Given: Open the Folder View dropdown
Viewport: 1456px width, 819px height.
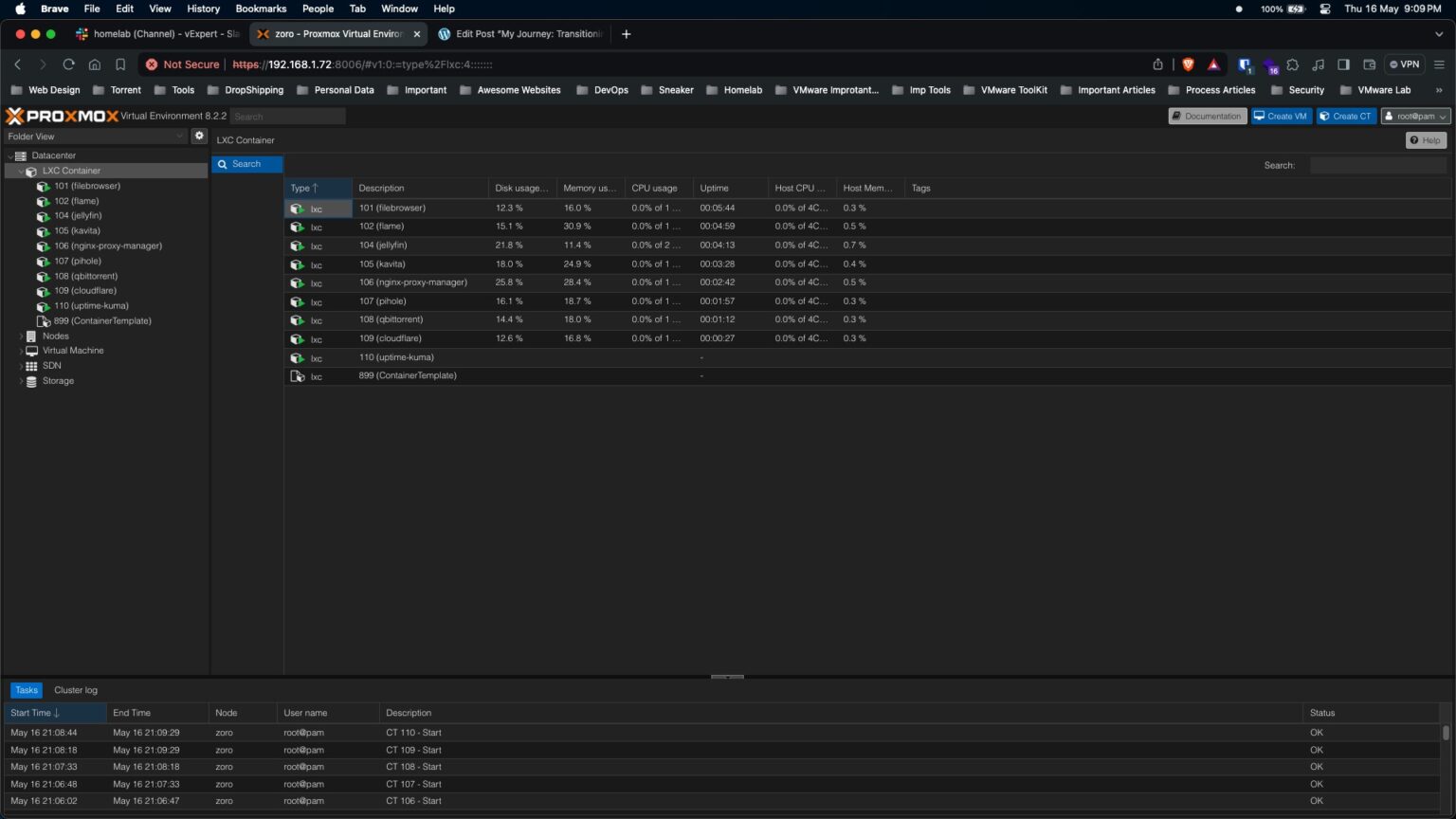Looking at the screenshot, I should click(95, 136).
